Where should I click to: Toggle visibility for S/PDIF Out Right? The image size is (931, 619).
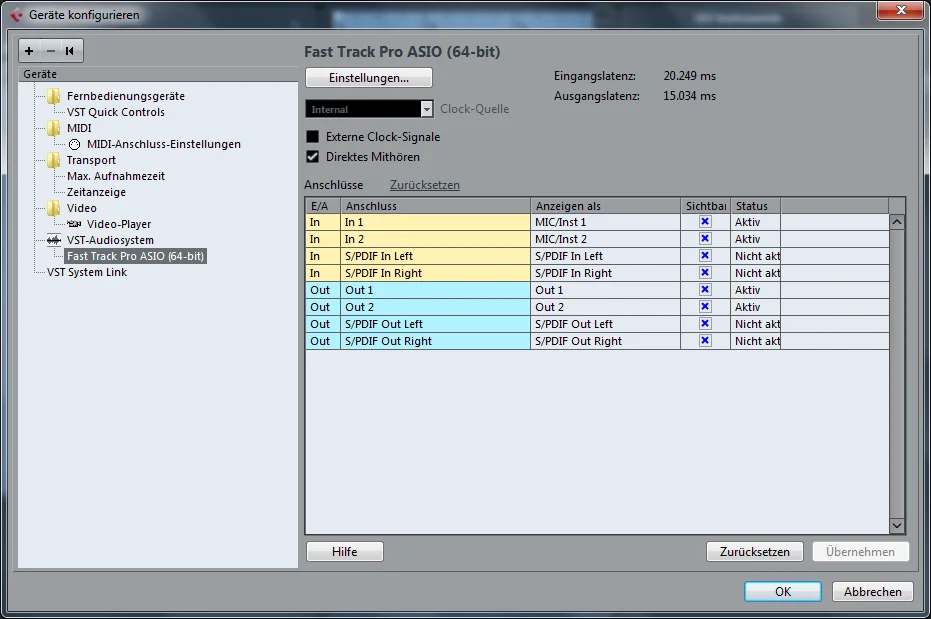tap(705, 341)
